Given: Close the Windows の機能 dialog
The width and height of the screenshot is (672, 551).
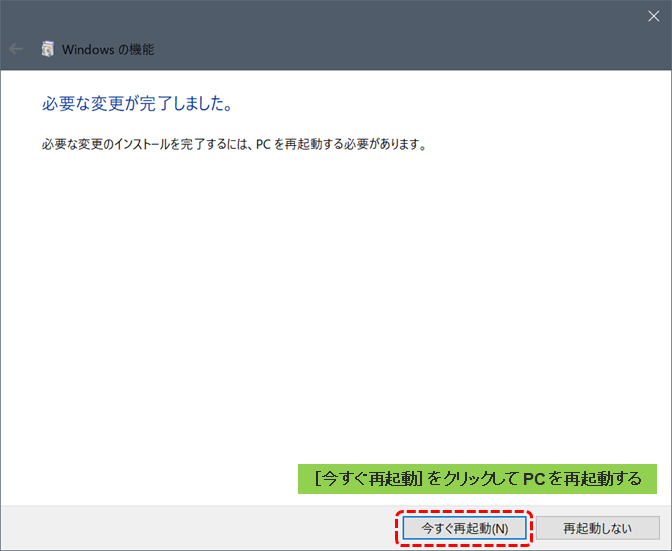Looking at the screenshot, I should [654, 16].
